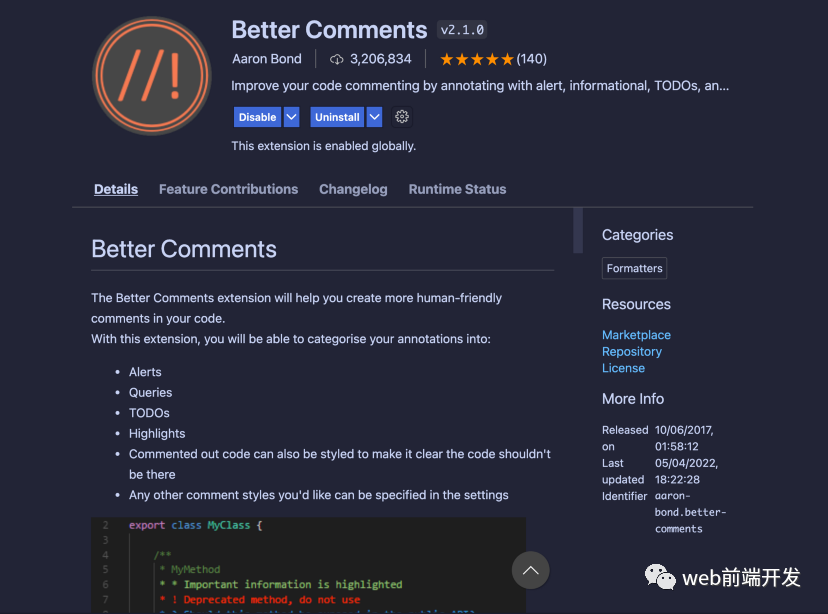Viewport: 828px width, 614px height.
Task: Open the License link
Action: 623,368
